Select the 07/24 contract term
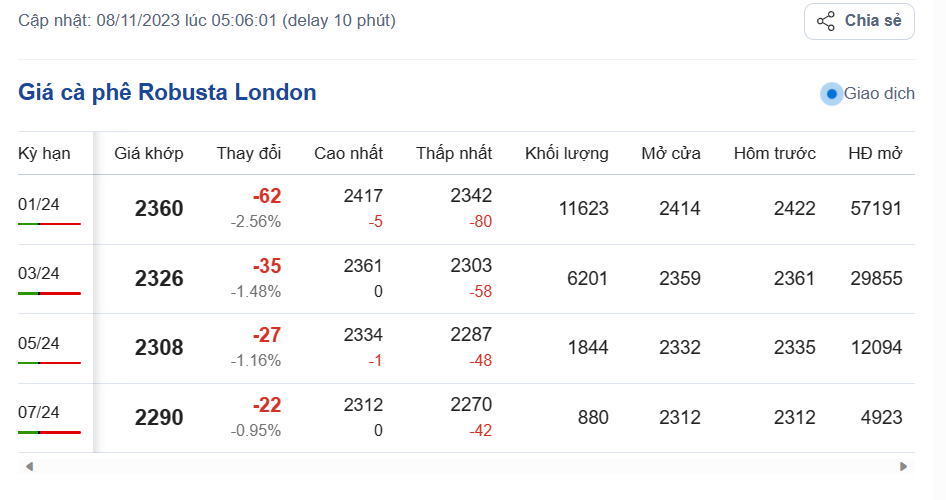946x500 pixels. tap(39, 412)
